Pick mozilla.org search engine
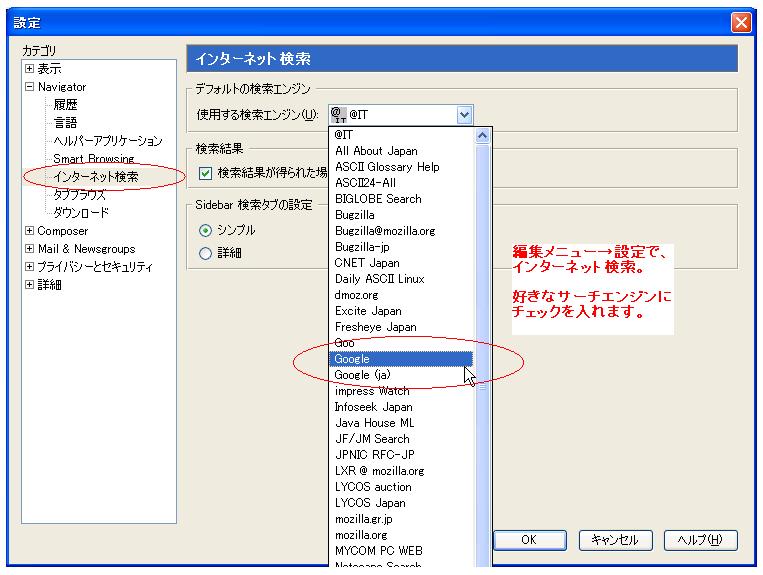Image resolution: width=763 pixels, height=575 pixels. [401, 535]
